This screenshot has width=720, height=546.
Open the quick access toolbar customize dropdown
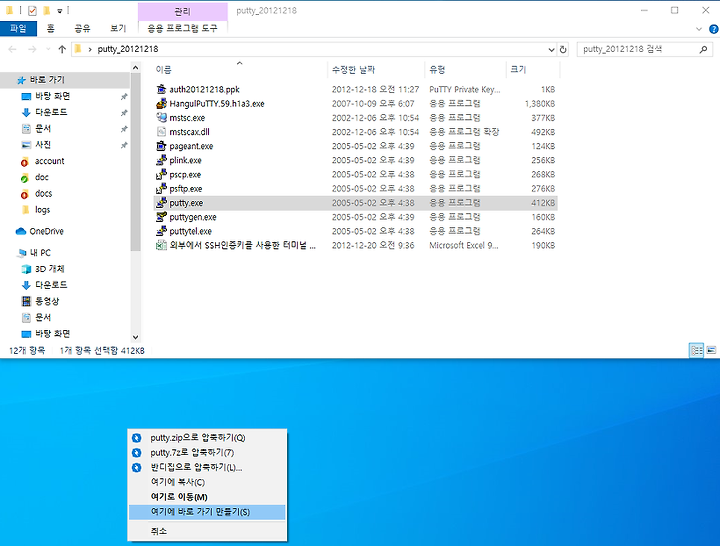click(60, 11)
